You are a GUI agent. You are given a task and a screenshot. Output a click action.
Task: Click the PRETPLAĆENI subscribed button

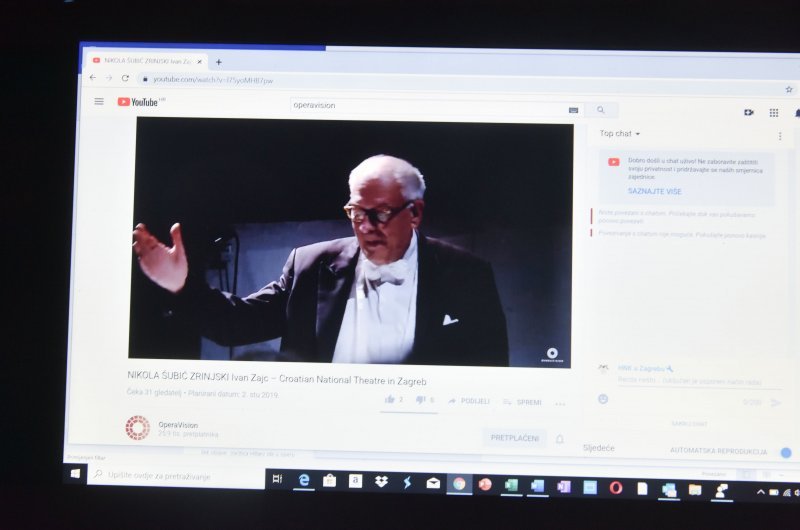(x=515, y=438)
